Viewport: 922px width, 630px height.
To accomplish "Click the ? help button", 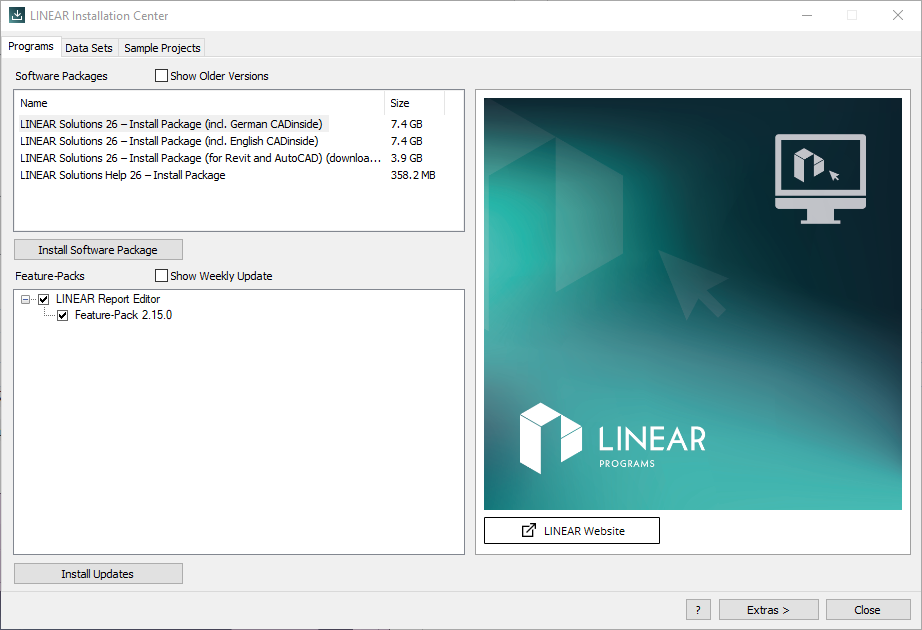I will [x=698, y=610].
